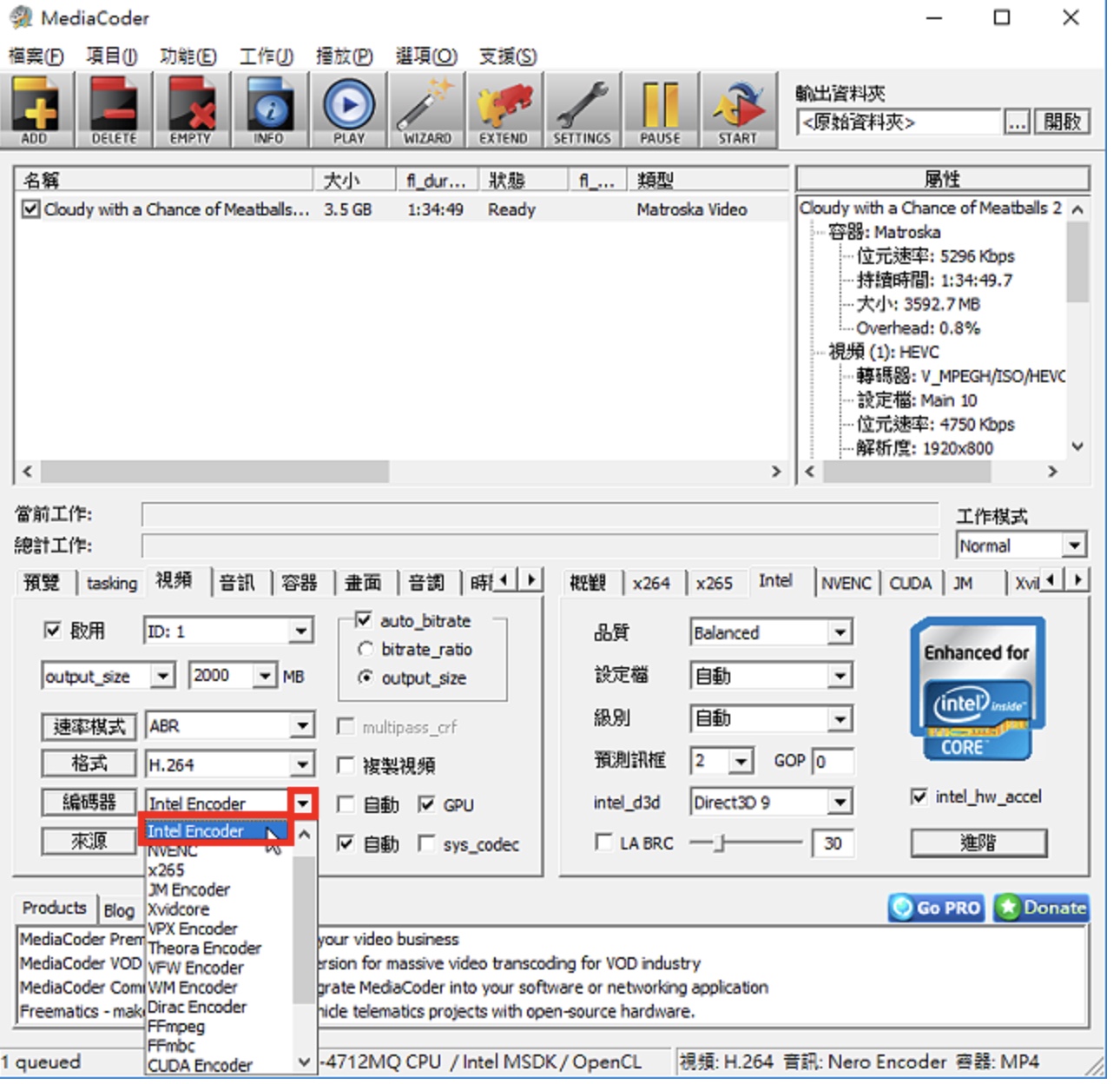The width and height of the screenshot is (1120, 1084).
Task: Select FFmpeg in the encoder list
Action: point(175,1027)
